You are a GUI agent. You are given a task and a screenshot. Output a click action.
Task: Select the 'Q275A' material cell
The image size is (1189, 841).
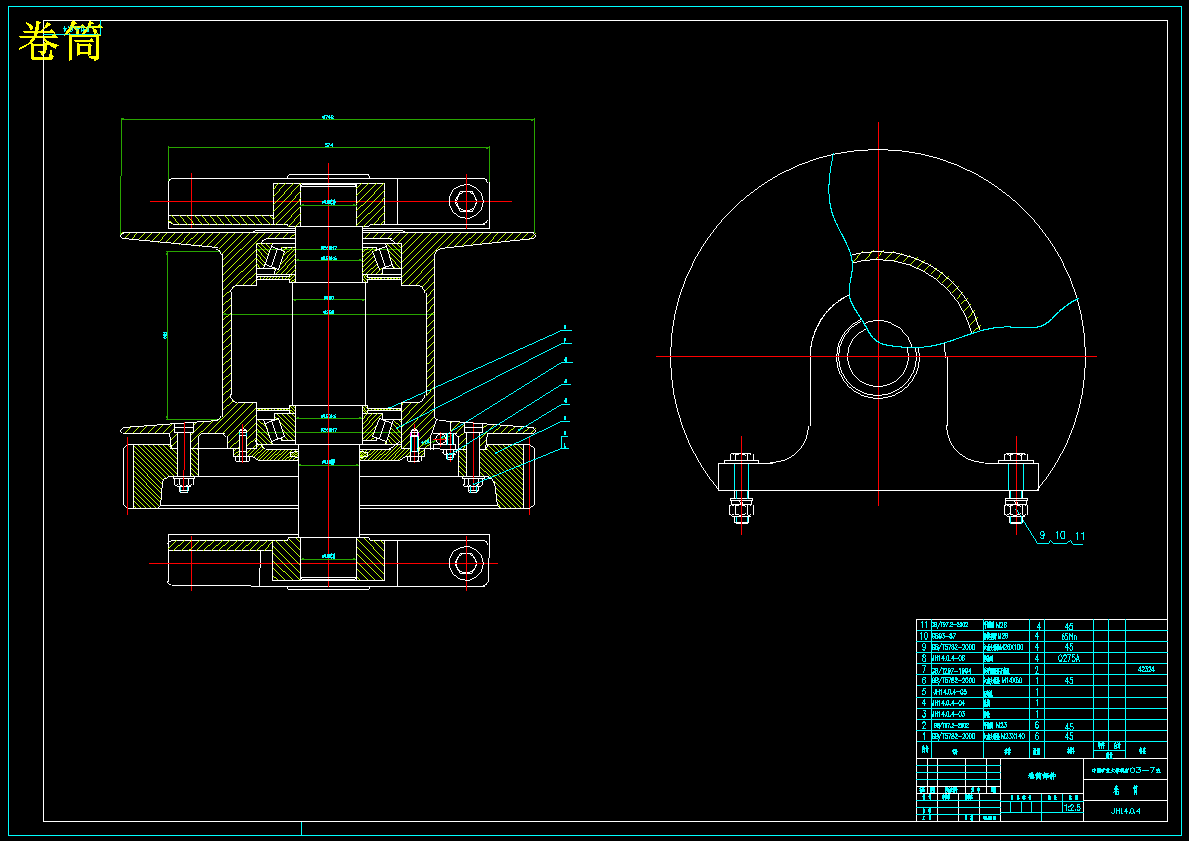tap(1068, 658)
